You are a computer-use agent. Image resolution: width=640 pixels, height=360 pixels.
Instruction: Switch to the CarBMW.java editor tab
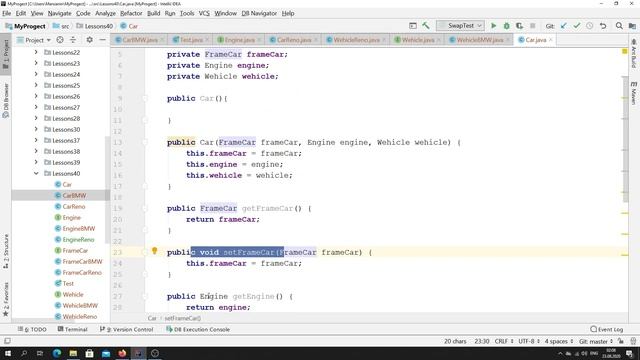click(139, 40)
